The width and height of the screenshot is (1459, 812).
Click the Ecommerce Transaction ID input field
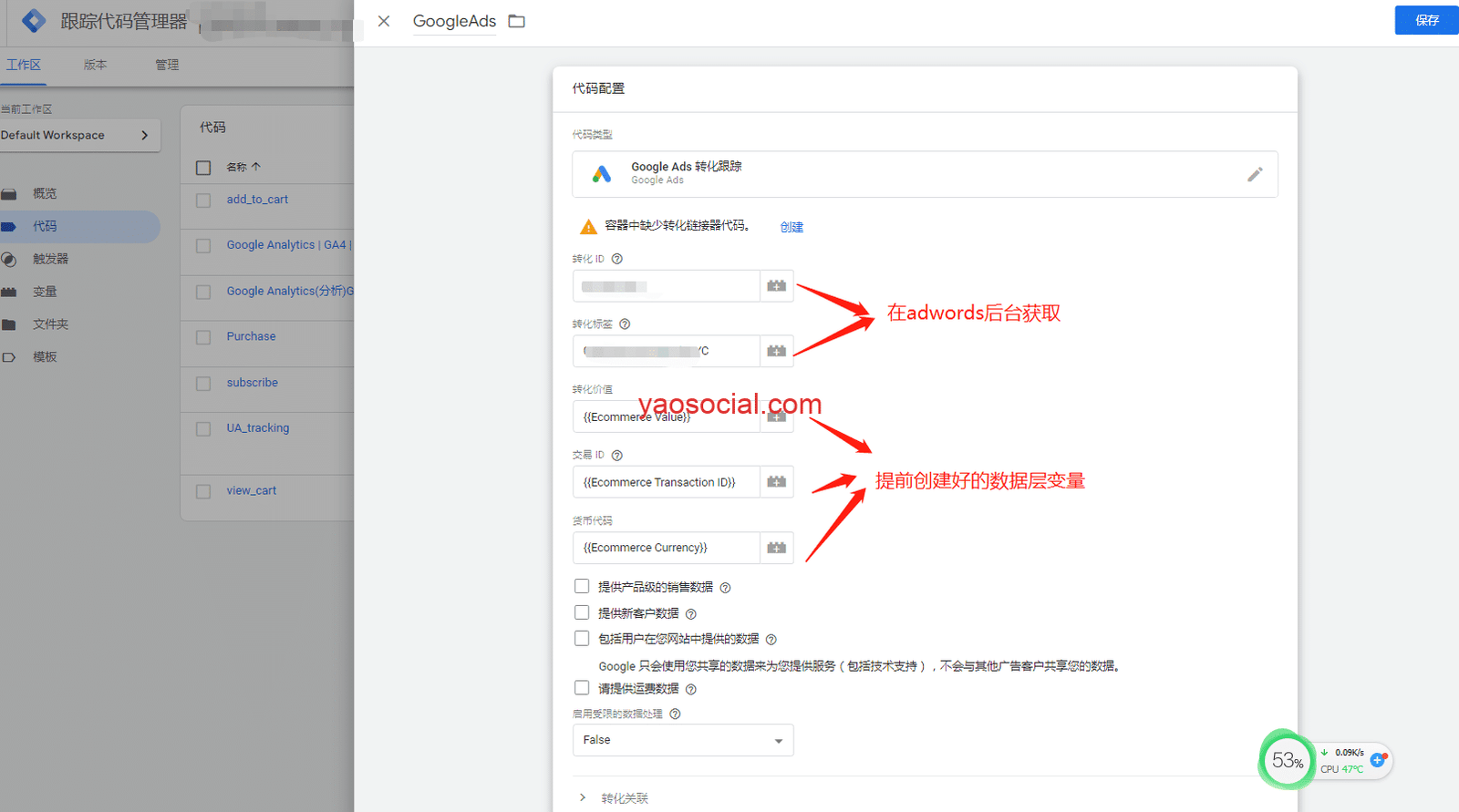(x=666, y=482)
